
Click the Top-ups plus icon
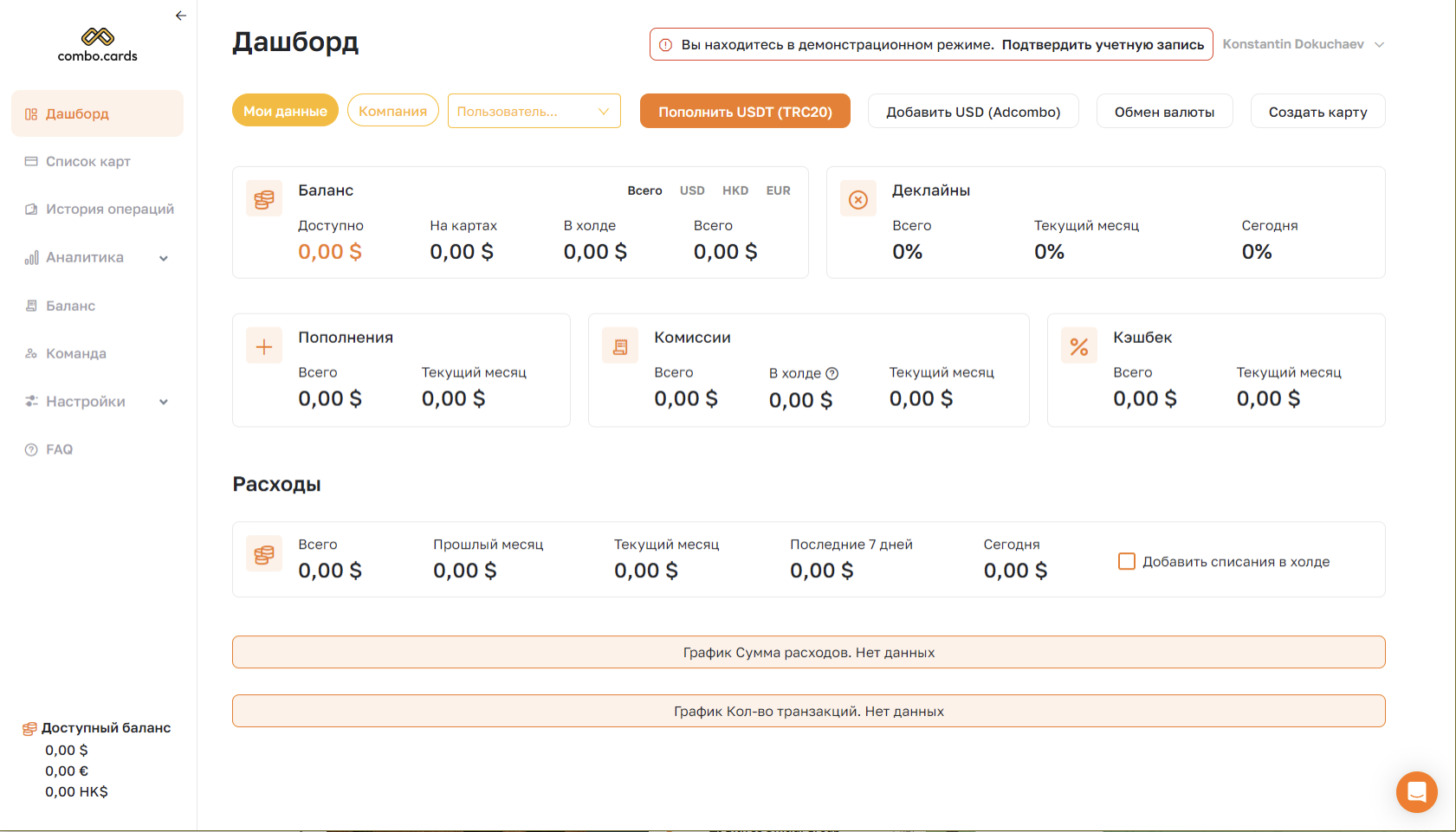point(264,346)
